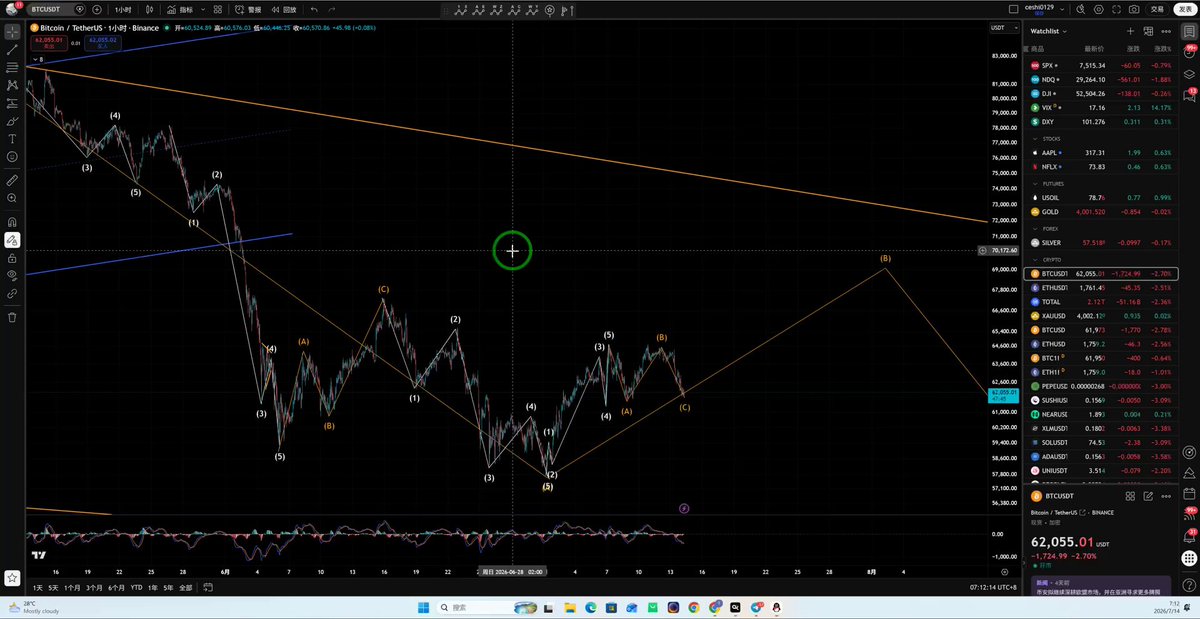Toggle hide all drawings eye icon
Screen dimensions: 1200x619
(12, 275)
